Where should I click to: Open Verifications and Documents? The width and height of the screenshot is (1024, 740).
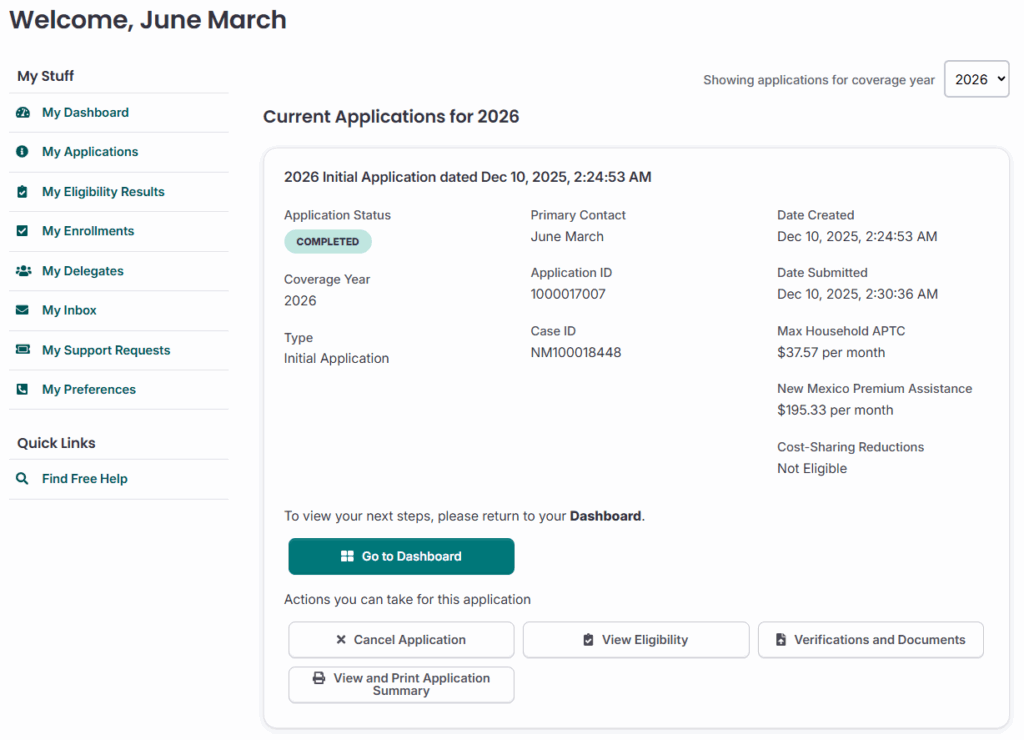[x=870, y=640]
